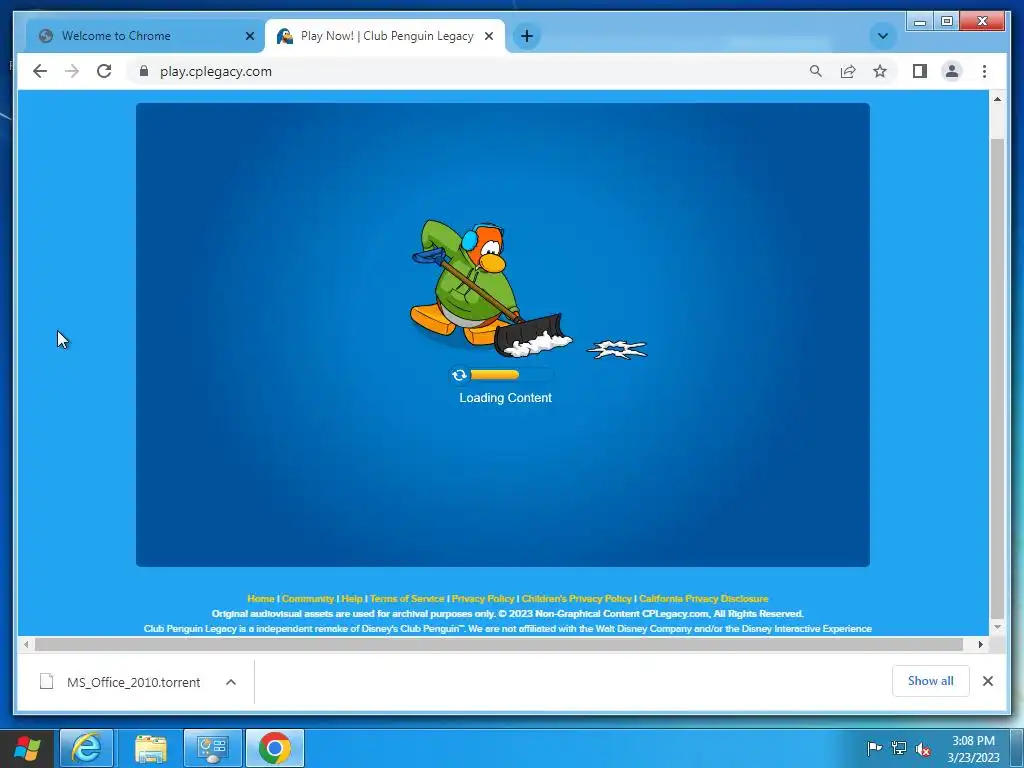The image size is (1024, 768).
Task: Open the Windows Start menu
Action: click(x=27, y=748)
